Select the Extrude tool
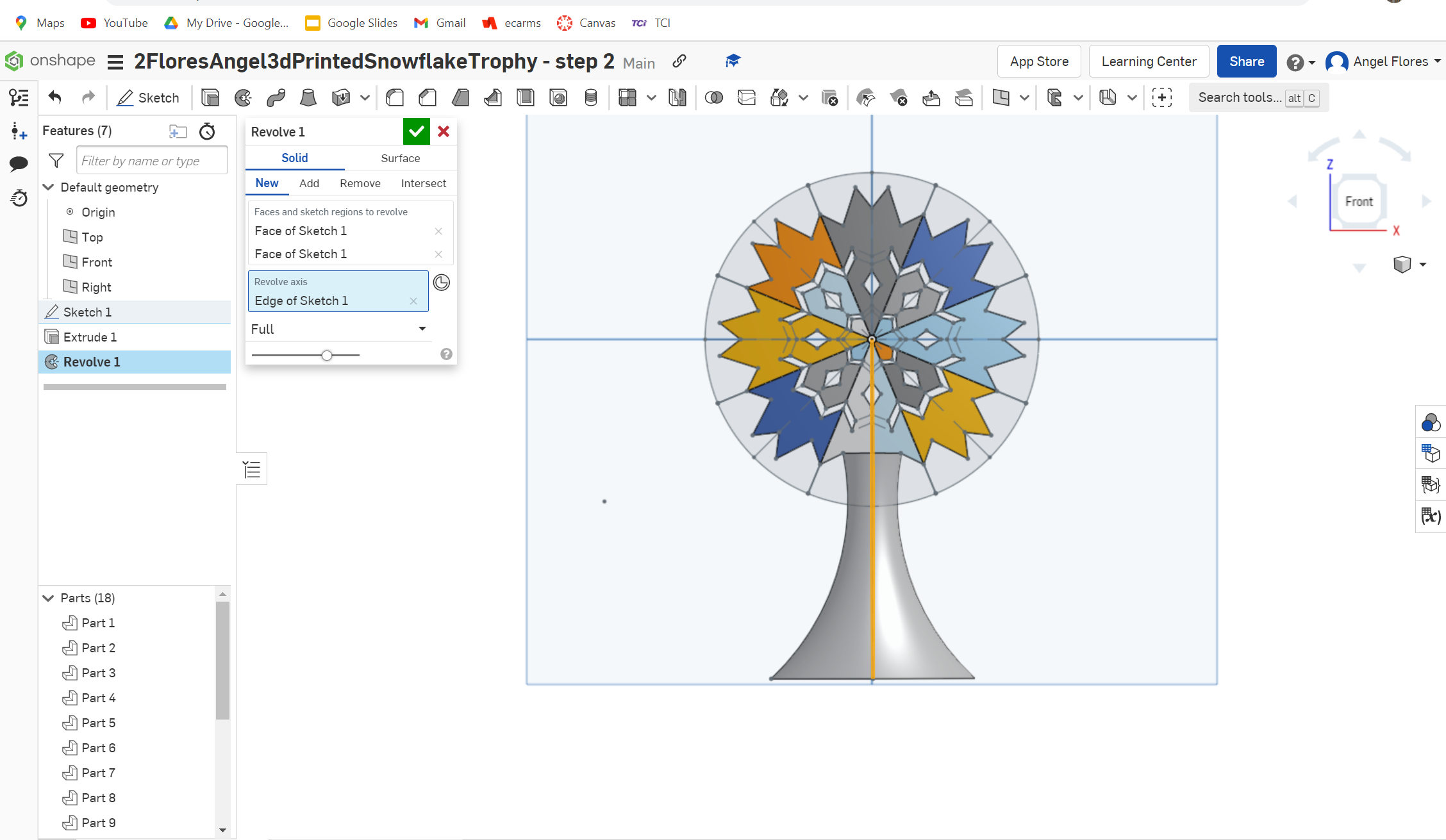 pos(210,97)
